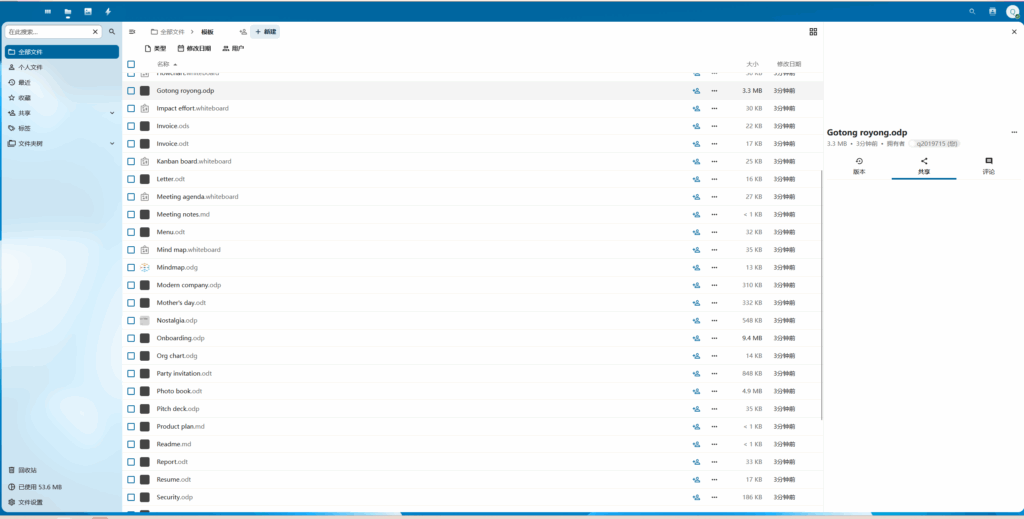Switch to the 版本 versions tab

coord(858,166)
